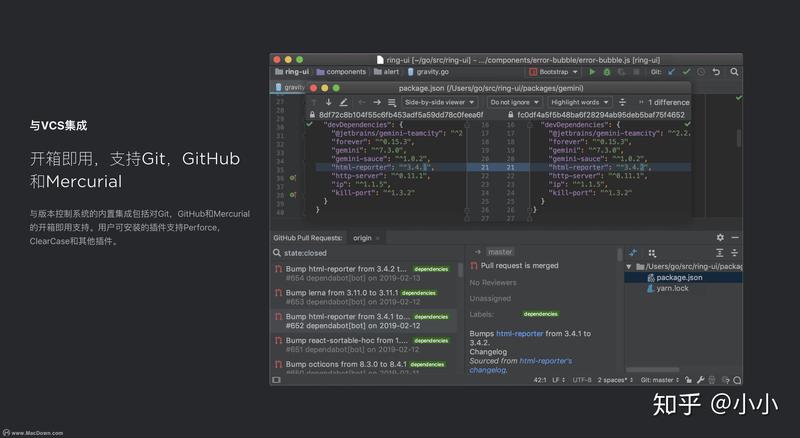
Task: Open the Do not ignore whitespace dropdown
Action: 514,102
